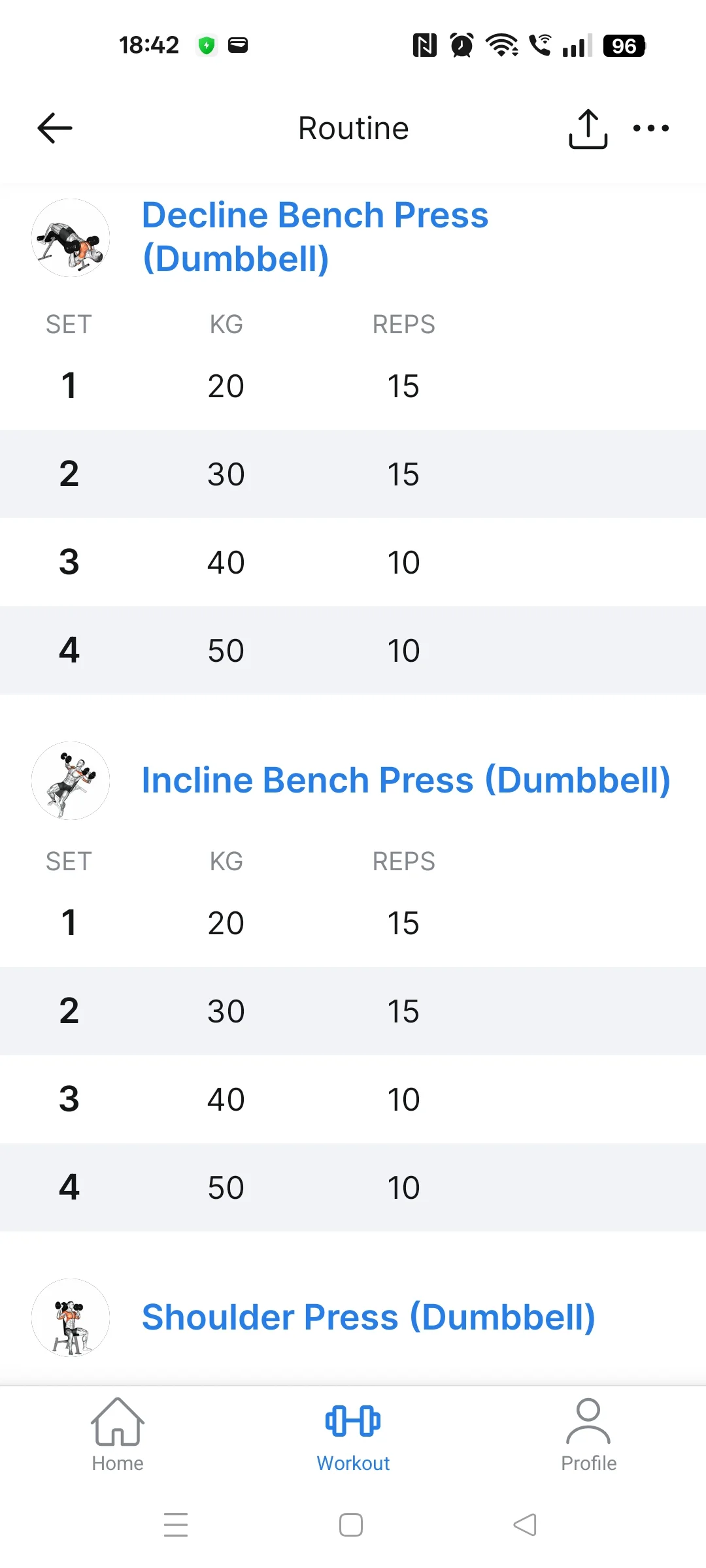Tap 15 reps value in Incline Bench set 1

point(403,923)
